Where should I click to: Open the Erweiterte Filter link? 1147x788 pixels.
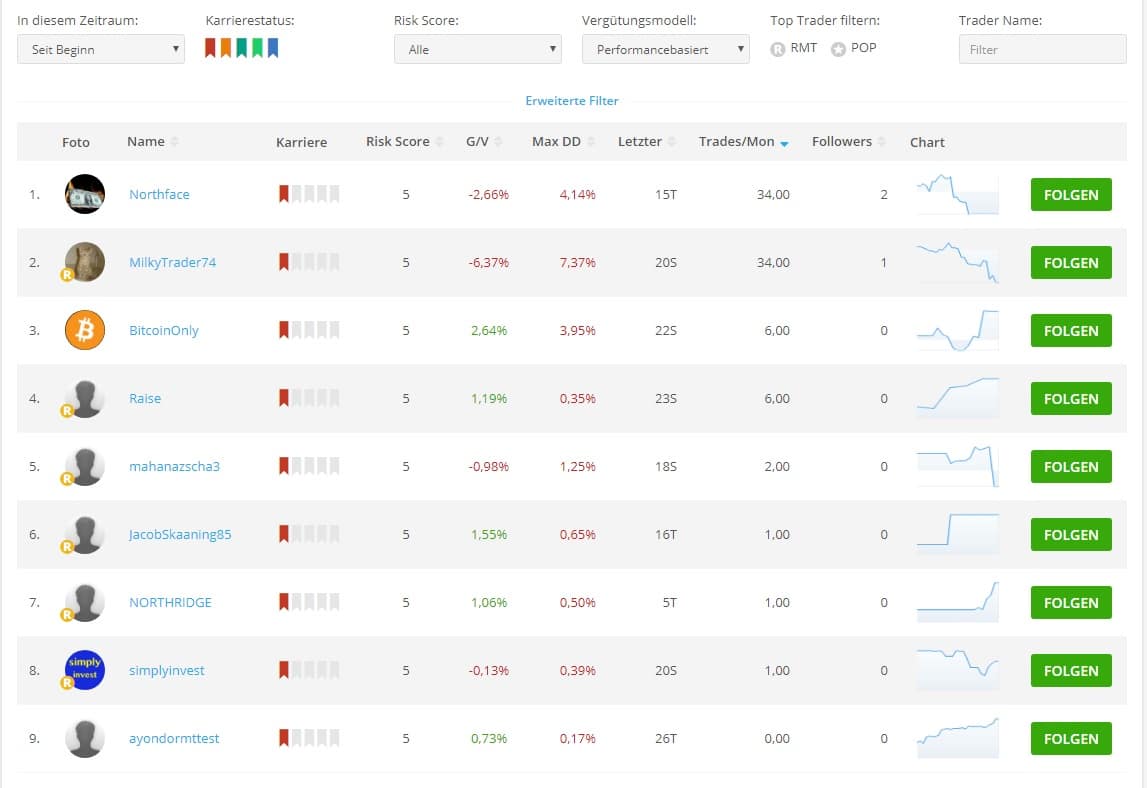(572, 101)
